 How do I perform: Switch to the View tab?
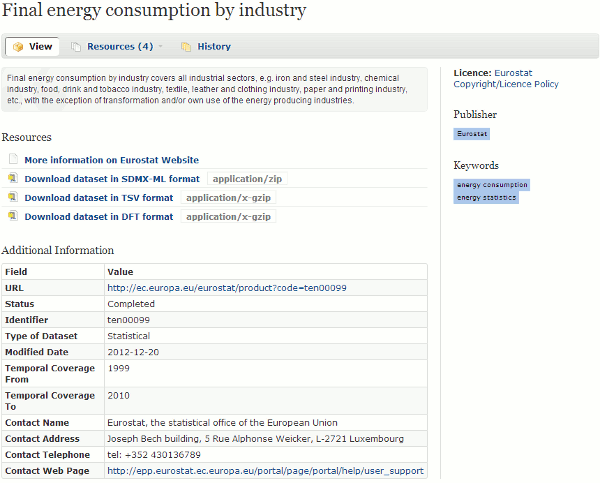32,47
